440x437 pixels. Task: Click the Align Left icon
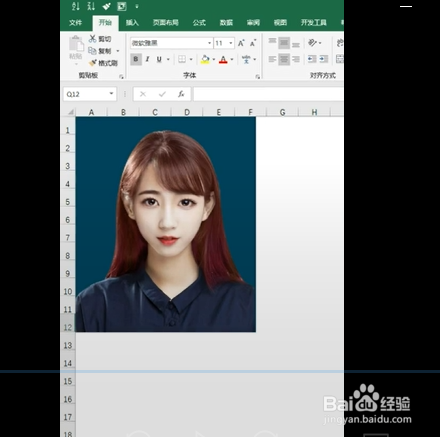(x=272, y=59)
